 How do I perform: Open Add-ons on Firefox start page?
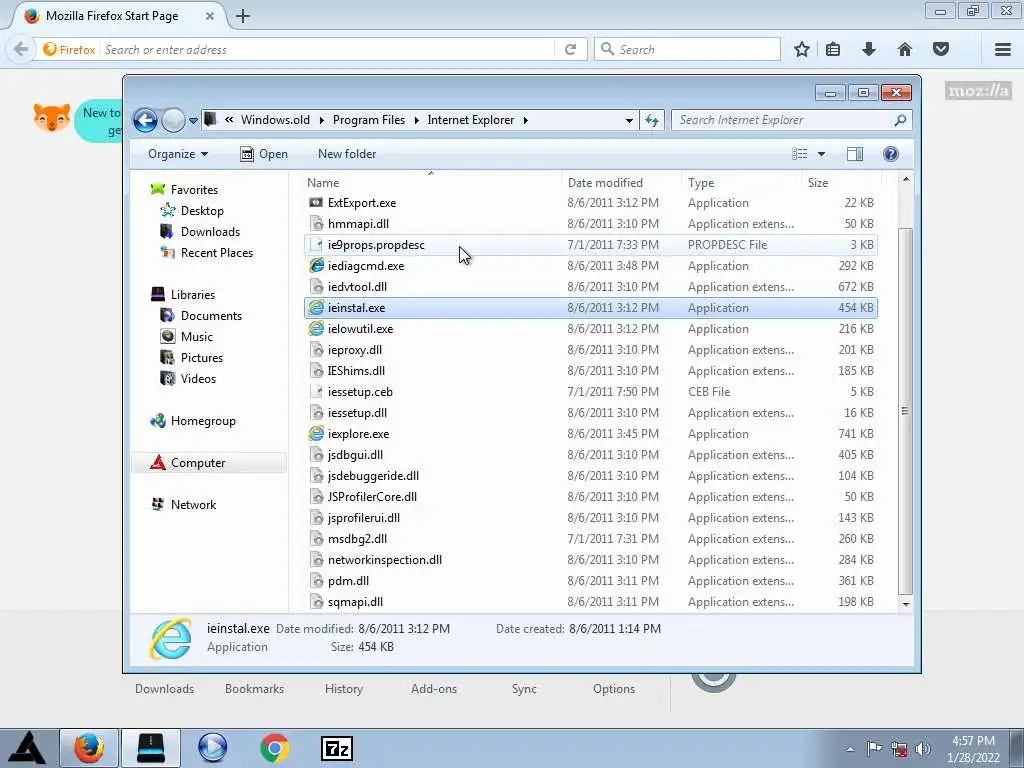pyautogui.click(x=434, y=689)
